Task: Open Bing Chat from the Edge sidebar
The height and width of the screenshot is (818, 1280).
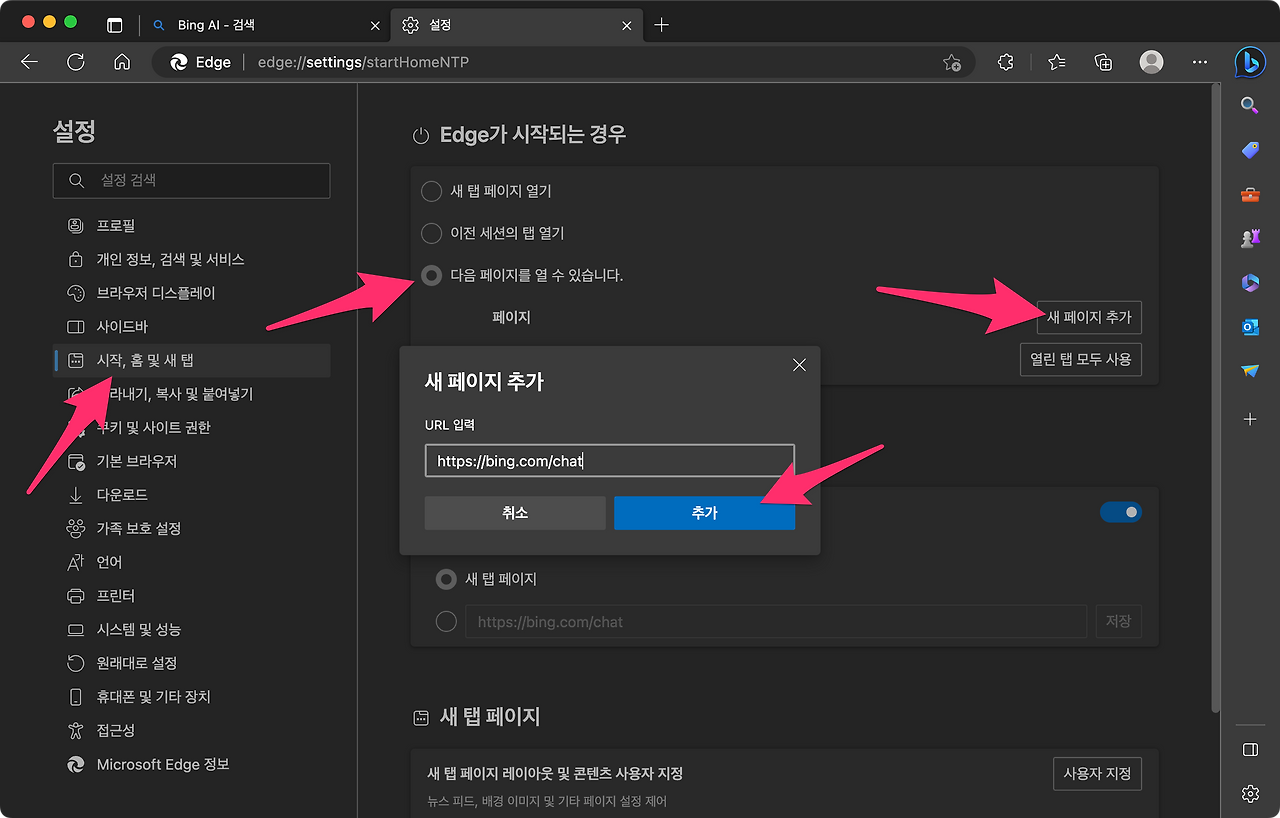Action: (1250, 62)
